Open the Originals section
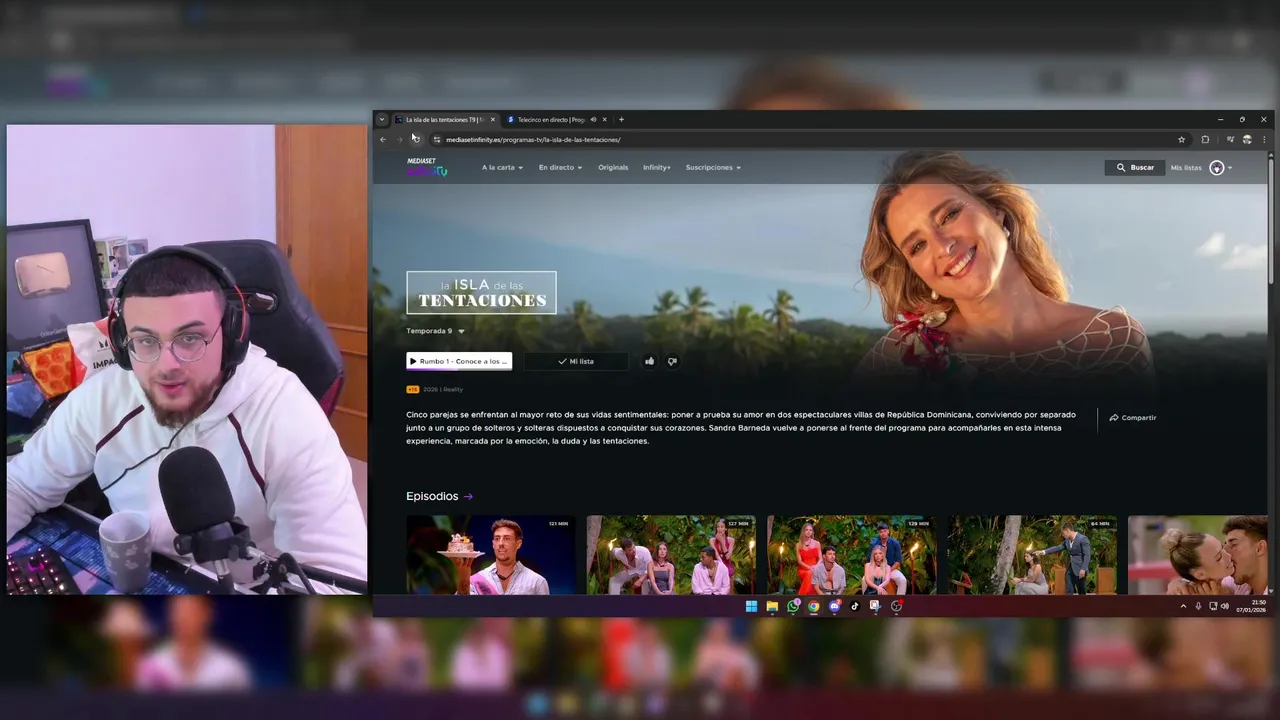The height and width of the screenshot is (720, 1280). click(x=613, y=168)
